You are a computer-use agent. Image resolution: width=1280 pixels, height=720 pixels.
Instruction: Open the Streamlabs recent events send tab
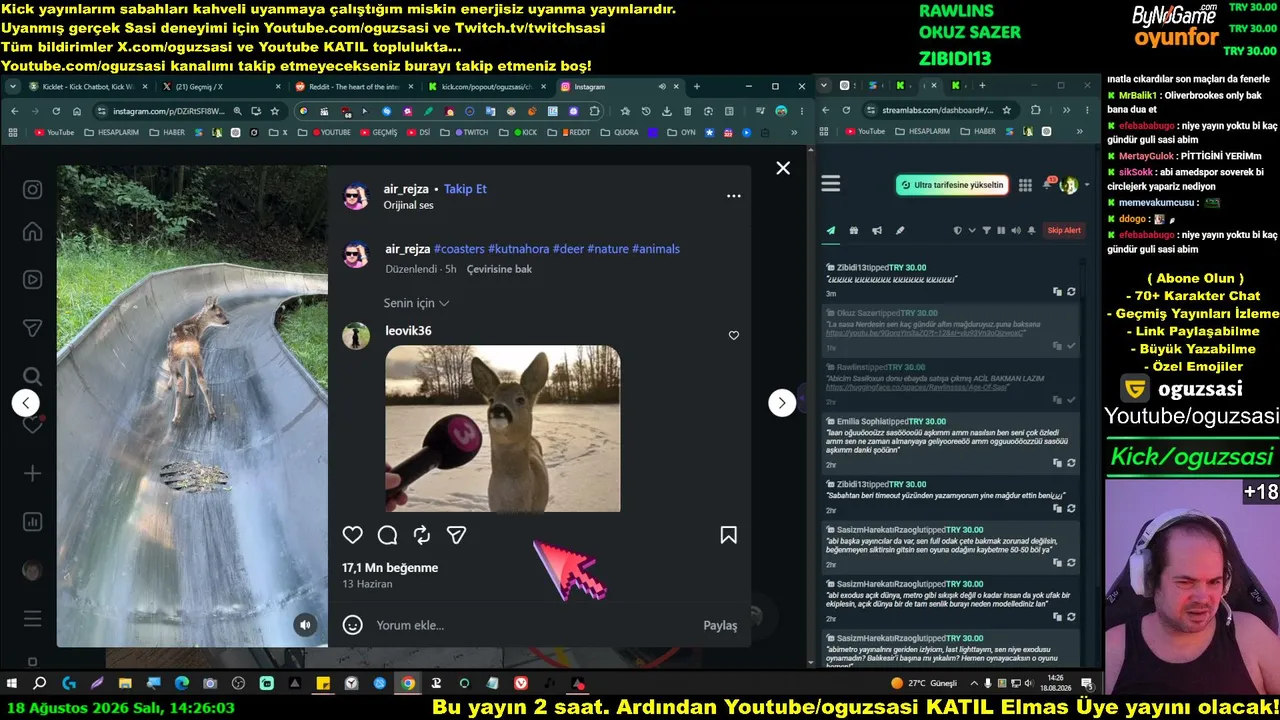point(830,230)
